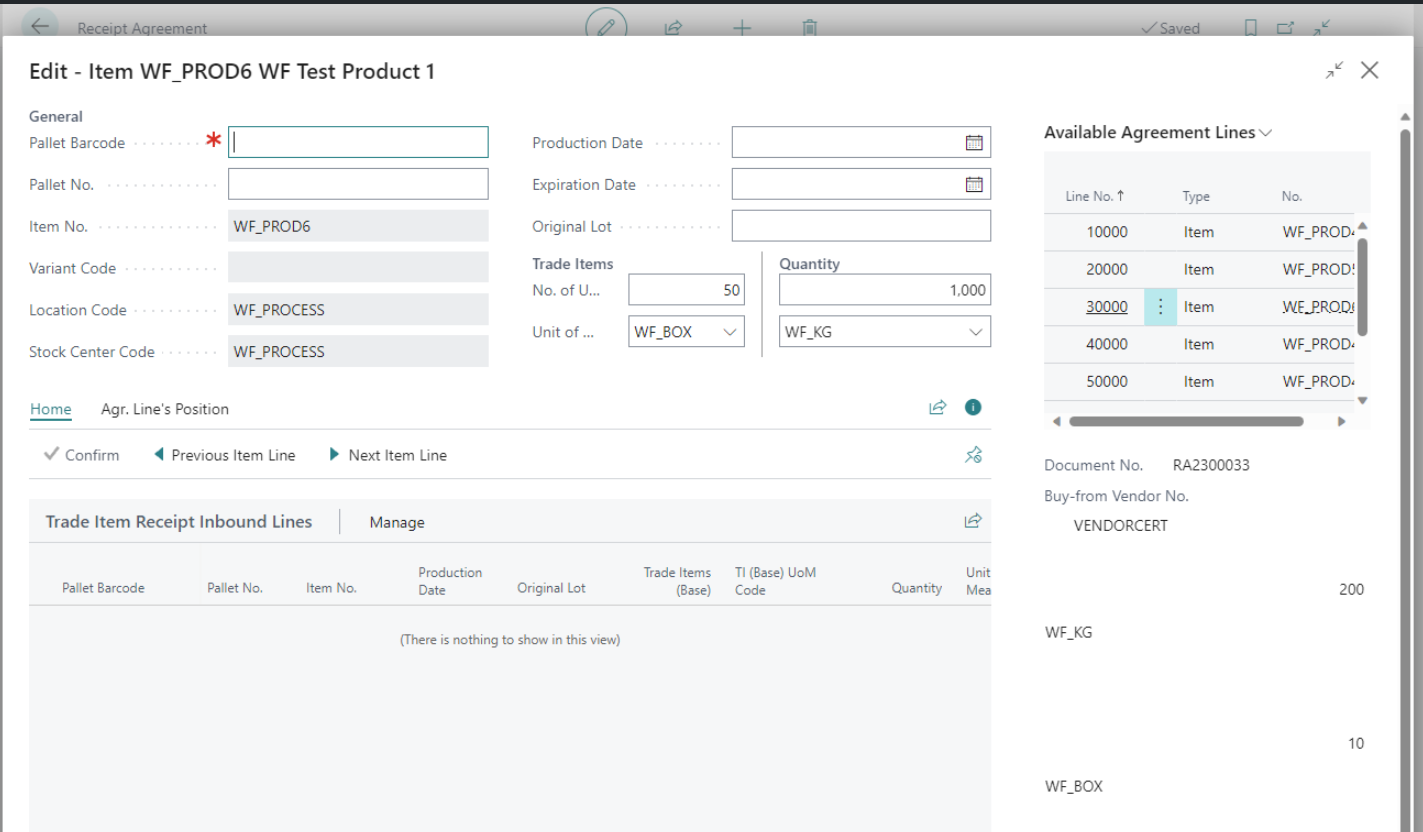Image resolution: width=1423 pixels, height=832 pixels.
Task: Click the share icon beside the Home tab
Action: [937, 407]
